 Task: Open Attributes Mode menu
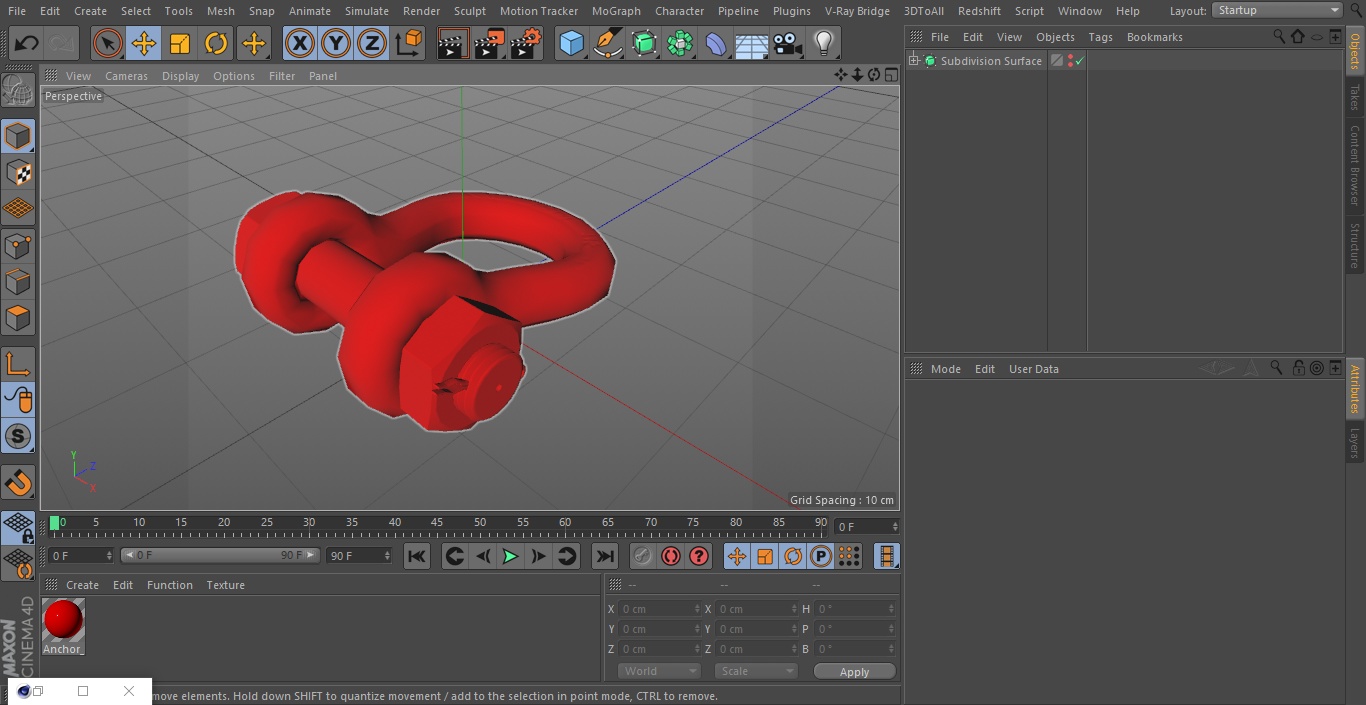click(945, 369)
